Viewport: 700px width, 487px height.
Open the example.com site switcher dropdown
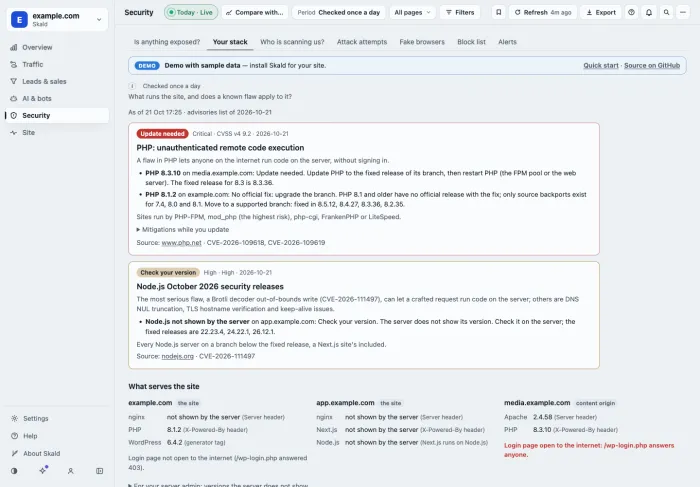click(57, 20)
